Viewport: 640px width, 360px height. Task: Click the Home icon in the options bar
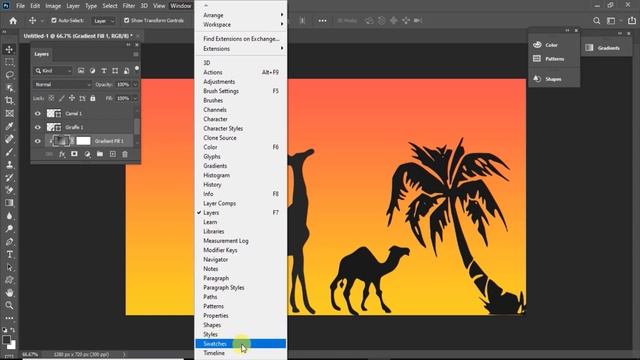click(13, 20)
